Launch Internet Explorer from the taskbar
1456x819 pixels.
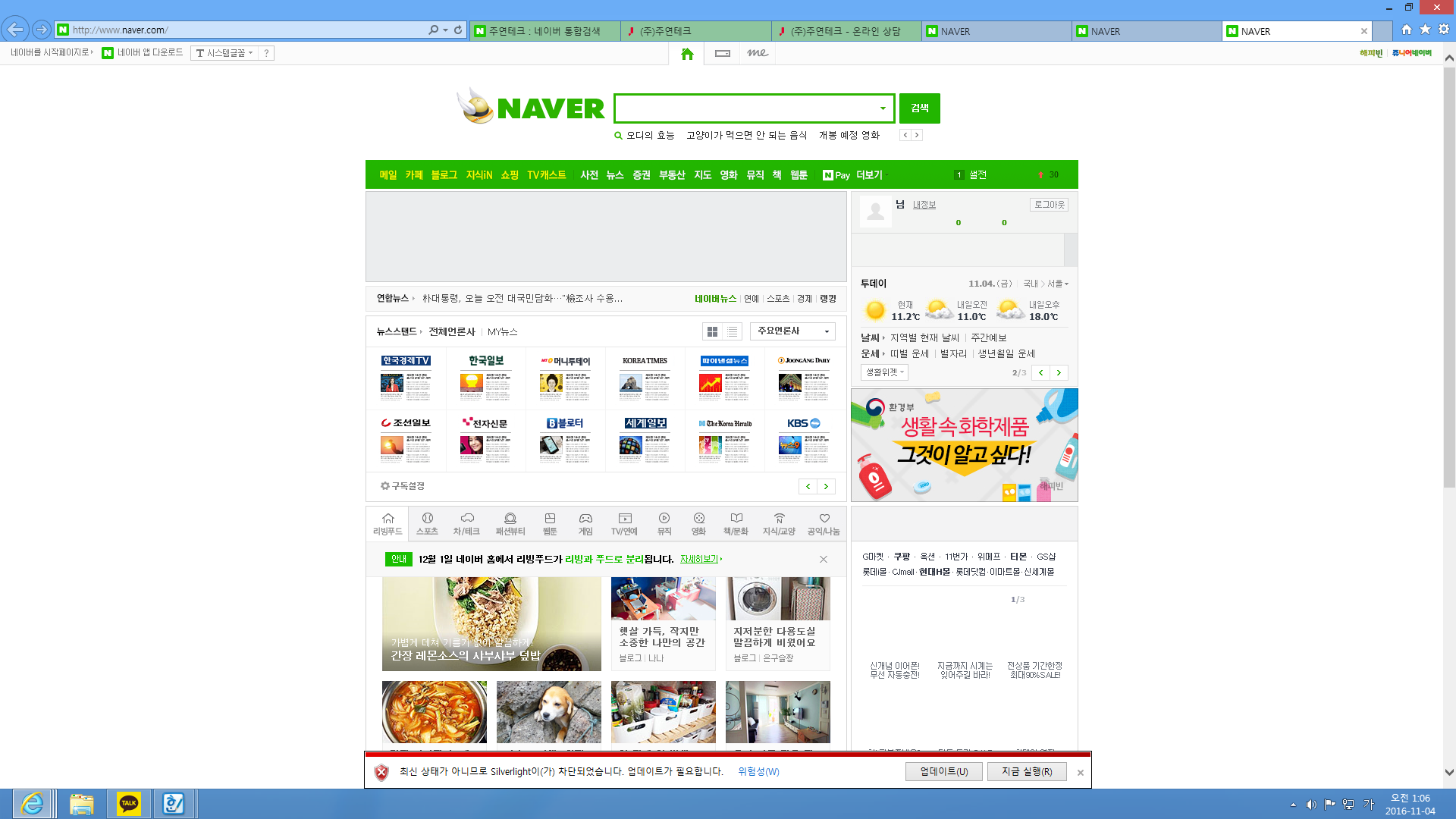coord(33,803)
